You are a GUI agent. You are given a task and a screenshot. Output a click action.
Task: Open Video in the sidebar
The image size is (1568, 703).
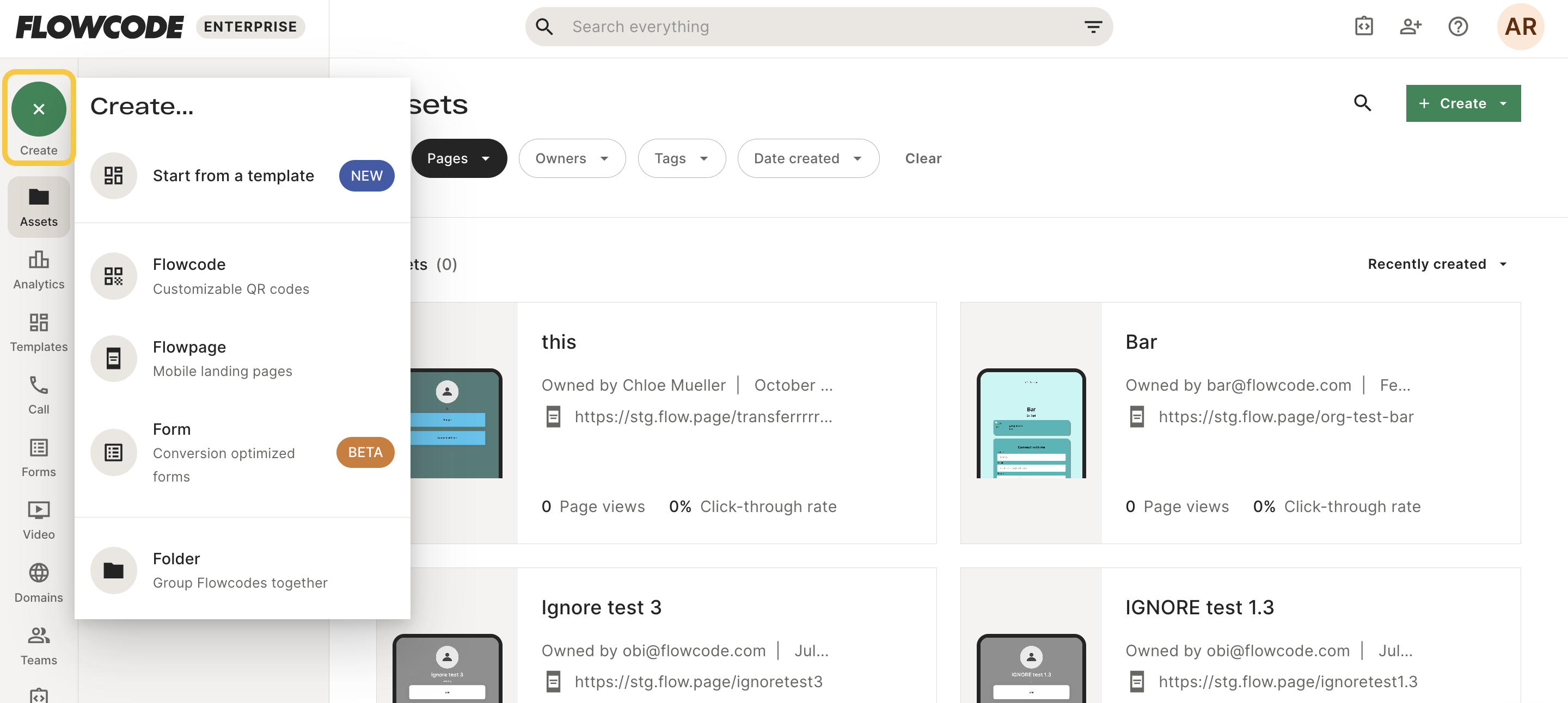tap(38, 520)
